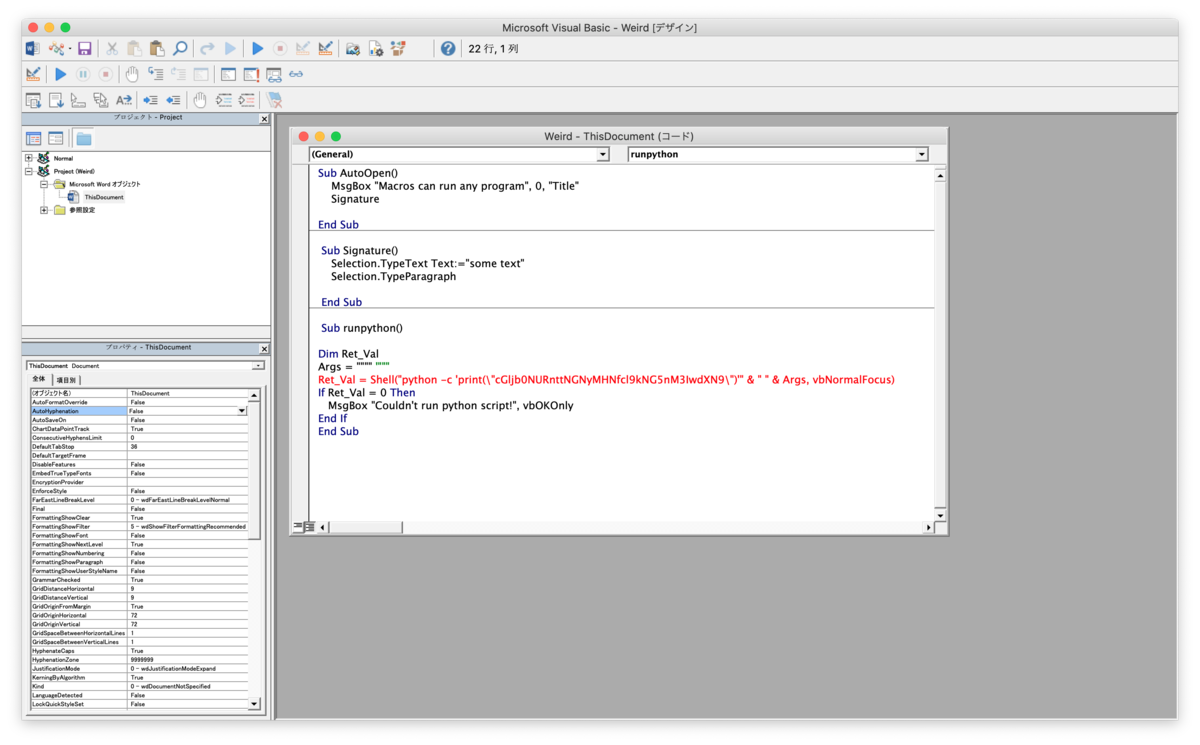The image size is (1200, 745).
Task: Click the bookmark flag icon with red X
Action: 274,100
